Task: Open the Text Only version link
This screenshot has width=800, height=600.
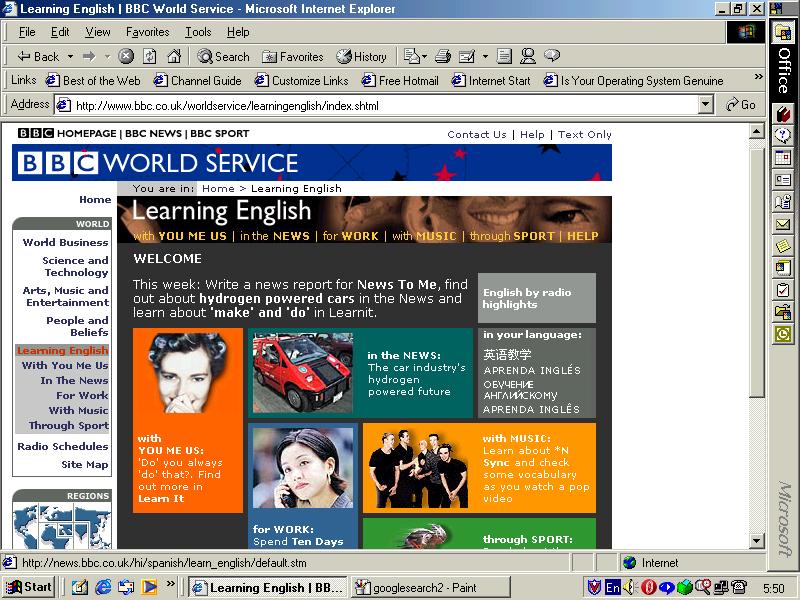Action: (x=584, y=135)
